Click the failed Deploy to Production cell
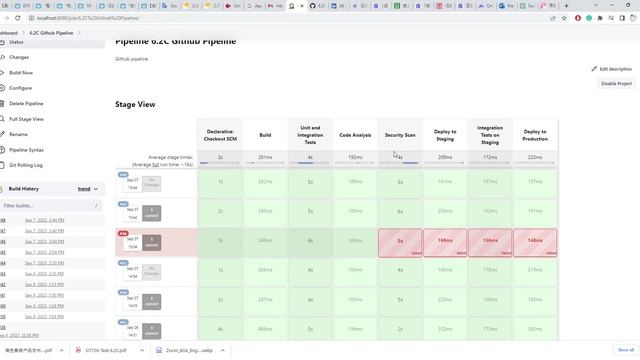The height and width of the screenshot is (360, 640). [535, 243]
